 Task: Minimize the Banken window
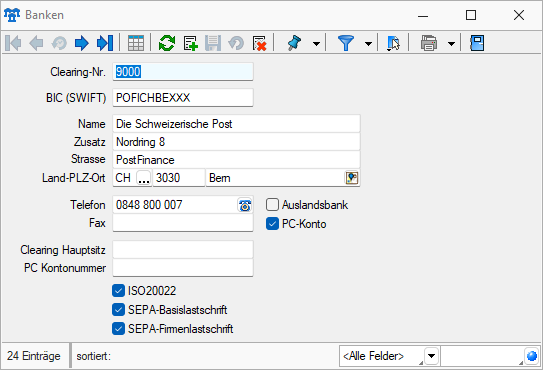[423, 16]
